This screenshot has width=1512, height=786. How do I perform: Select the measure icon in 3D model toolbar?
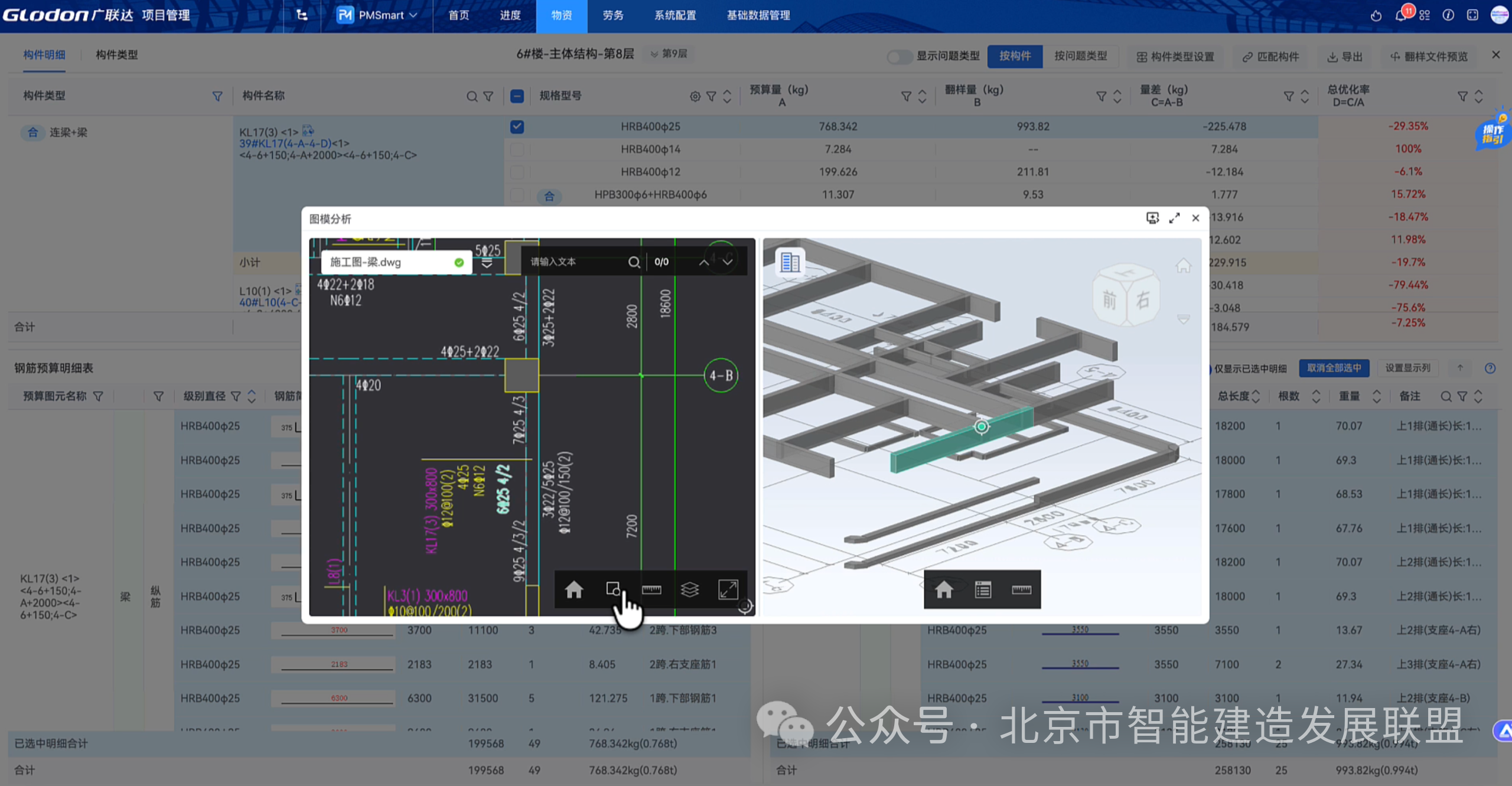pos(1021,589)
